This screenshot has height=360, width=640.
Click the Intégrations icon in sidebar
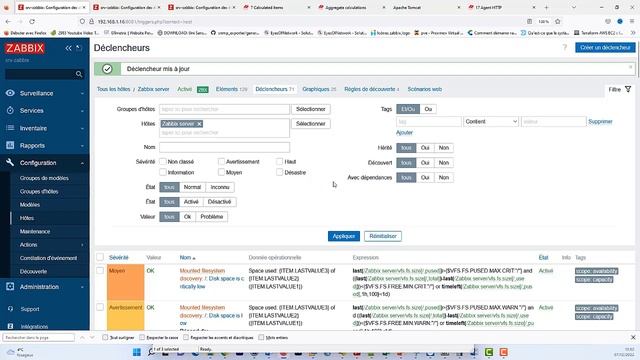10,326
